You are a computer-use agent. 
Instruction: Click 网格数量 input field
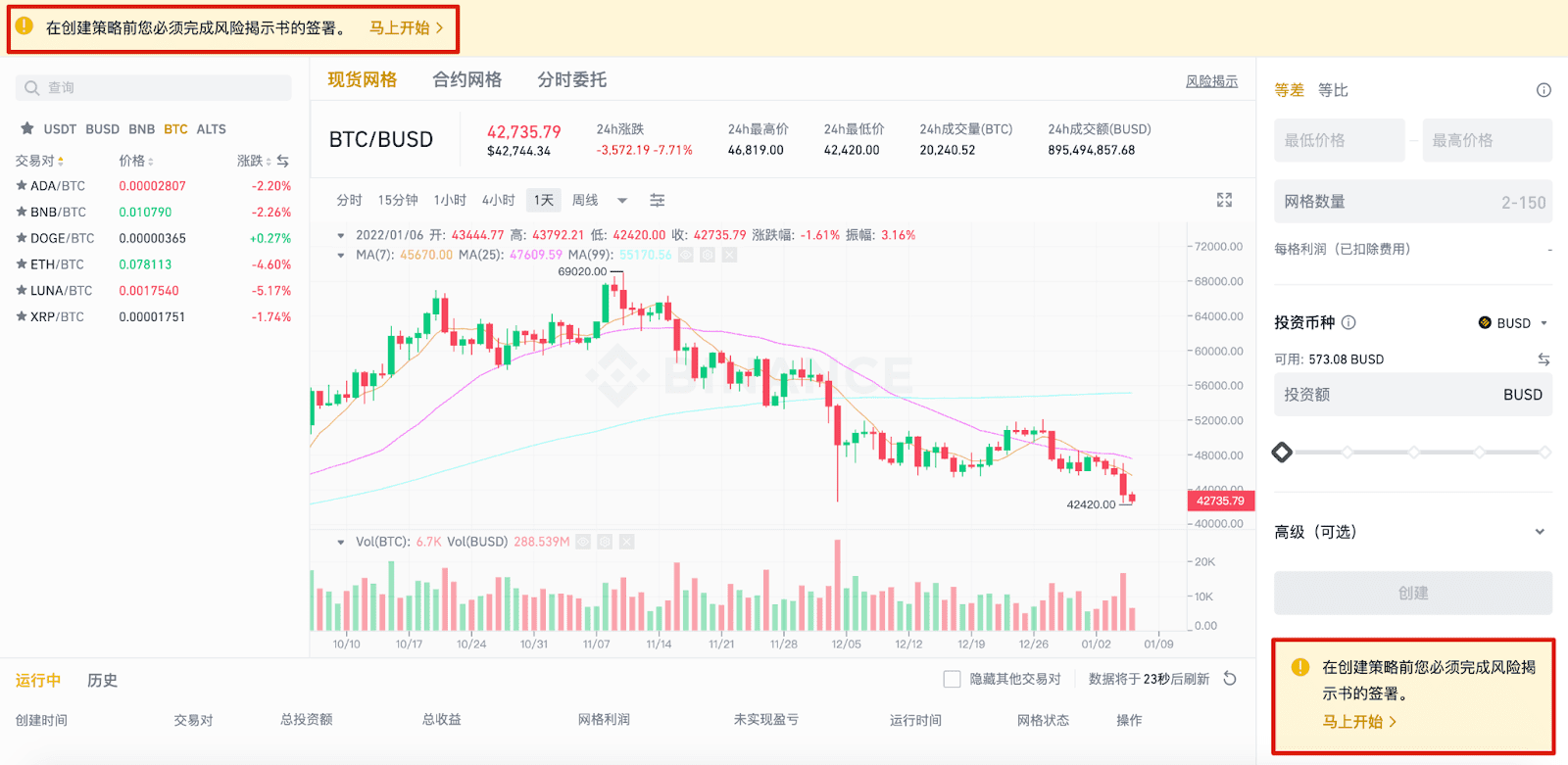[x=1412, y=202]
